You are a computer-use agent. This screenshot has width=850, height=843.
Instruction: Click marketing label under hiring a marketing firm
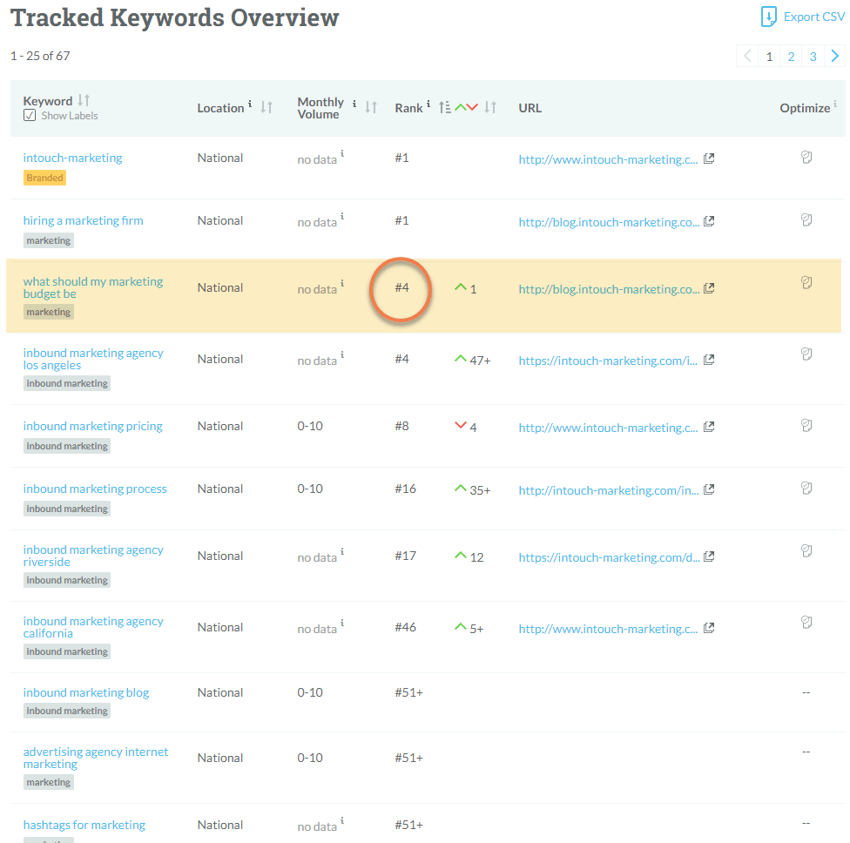pyautogui.click(x=48, y=241)
